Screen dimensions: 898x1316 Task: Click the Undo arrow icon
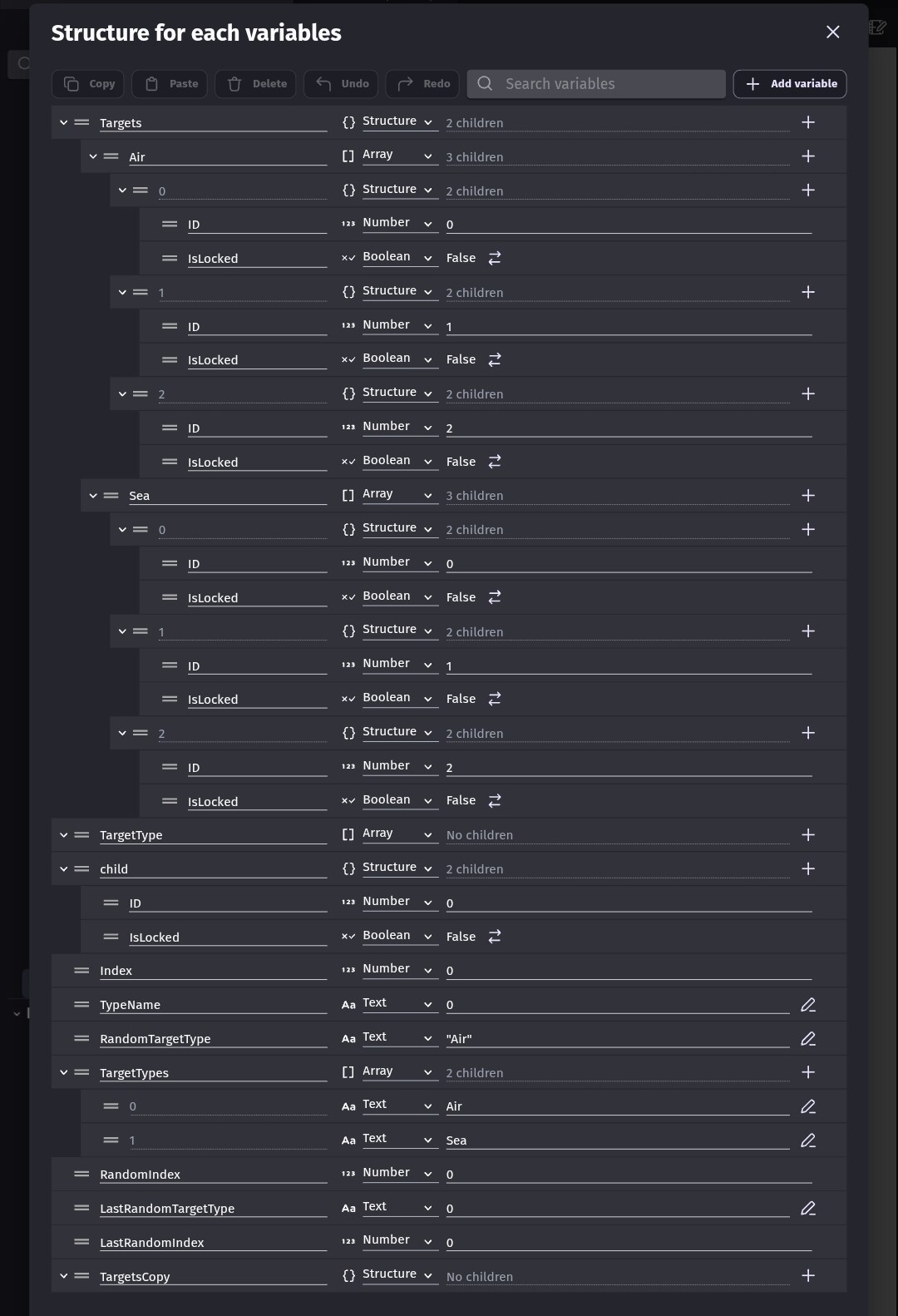[323, 84]
